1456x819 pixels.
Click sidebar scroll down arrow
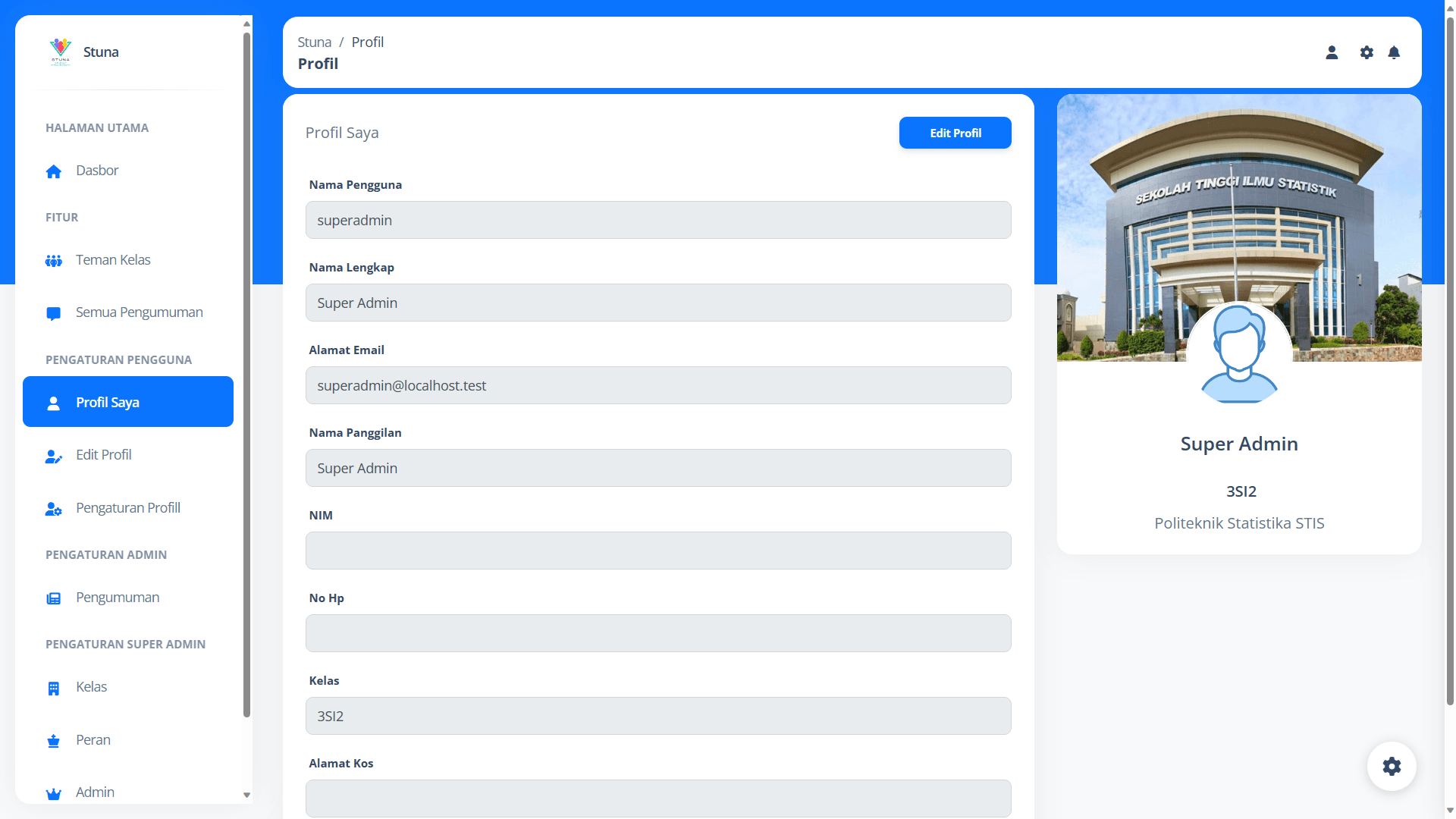246,795
